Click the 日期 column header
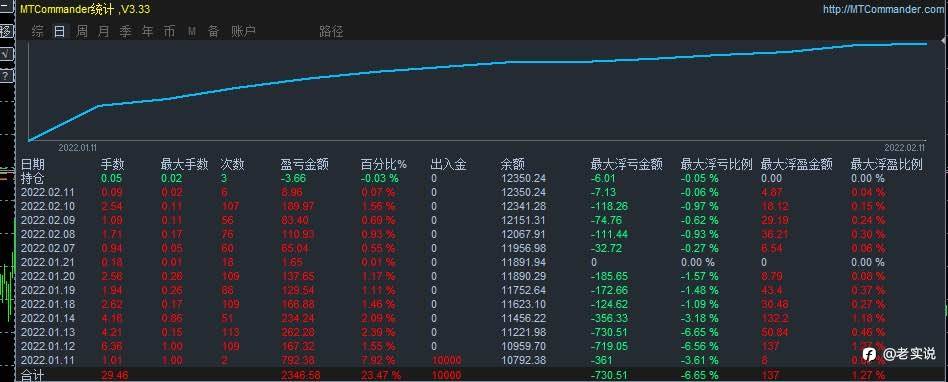948x382 pixels. (33, 164)
